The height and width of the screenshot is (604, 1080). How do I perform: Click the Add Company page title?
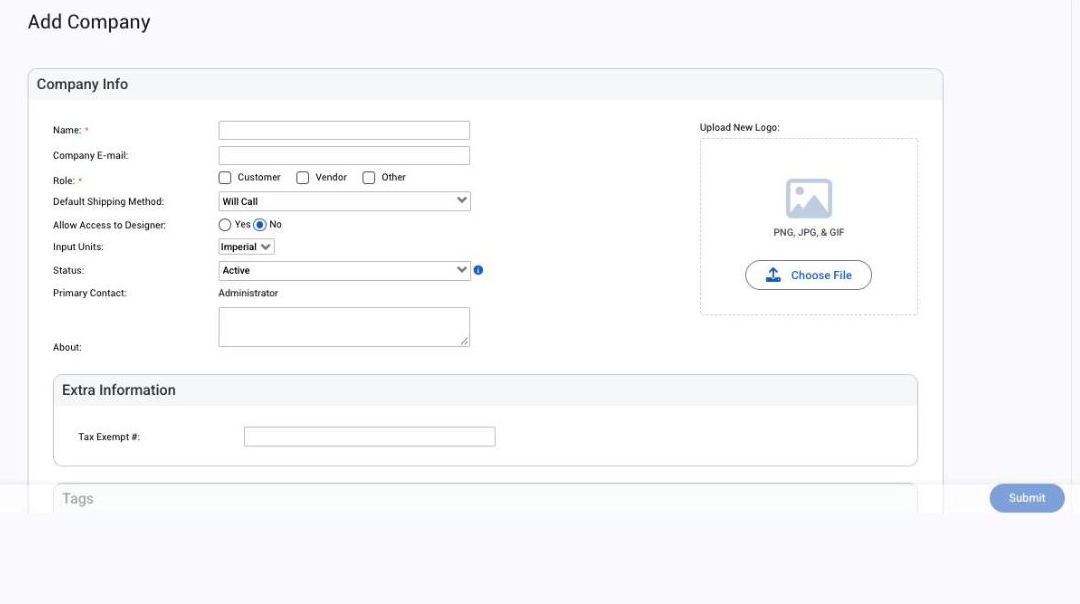coord(89,22)
